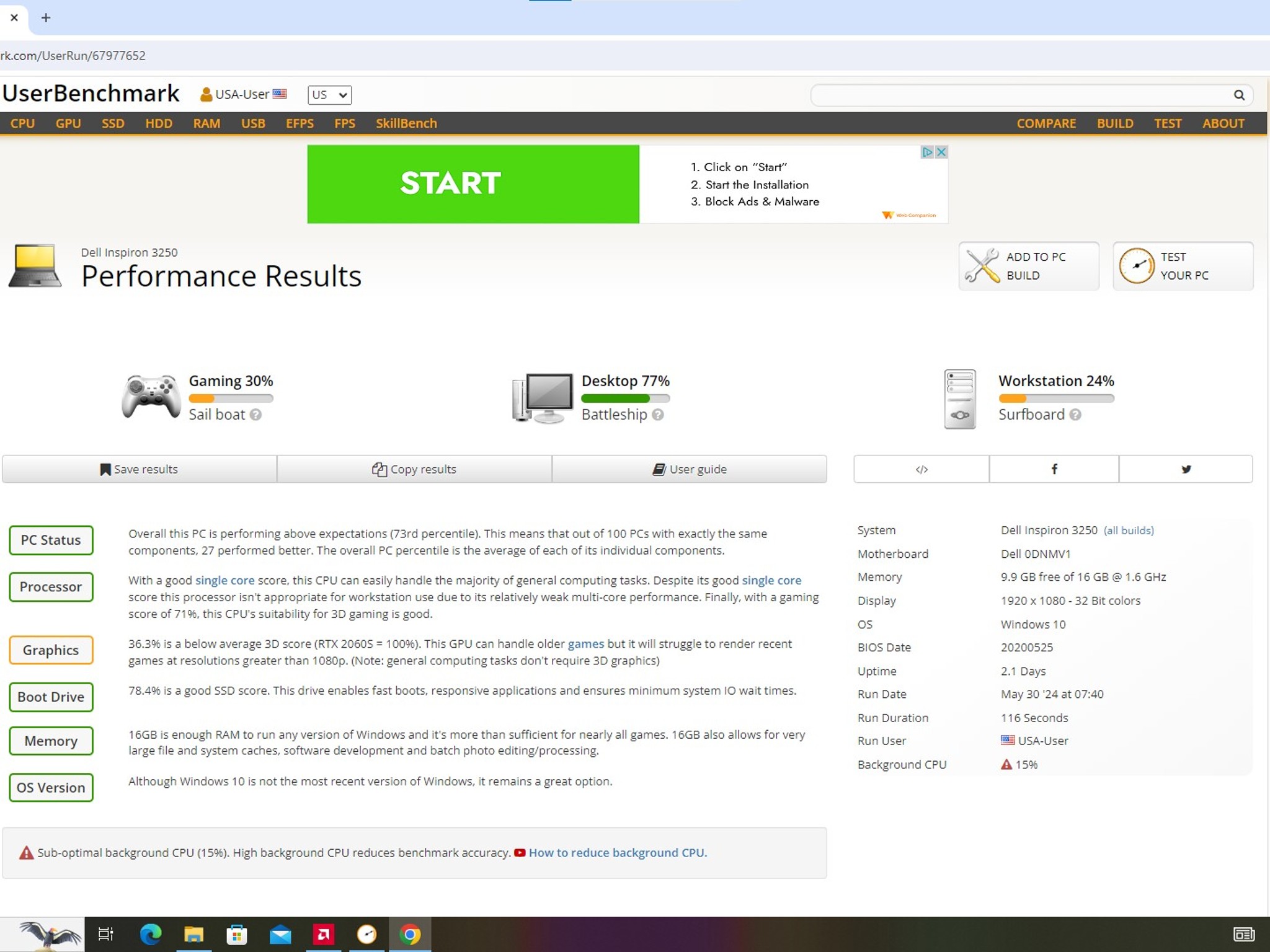Click the AdChoices triangle icon

click(x=928, y=152)
